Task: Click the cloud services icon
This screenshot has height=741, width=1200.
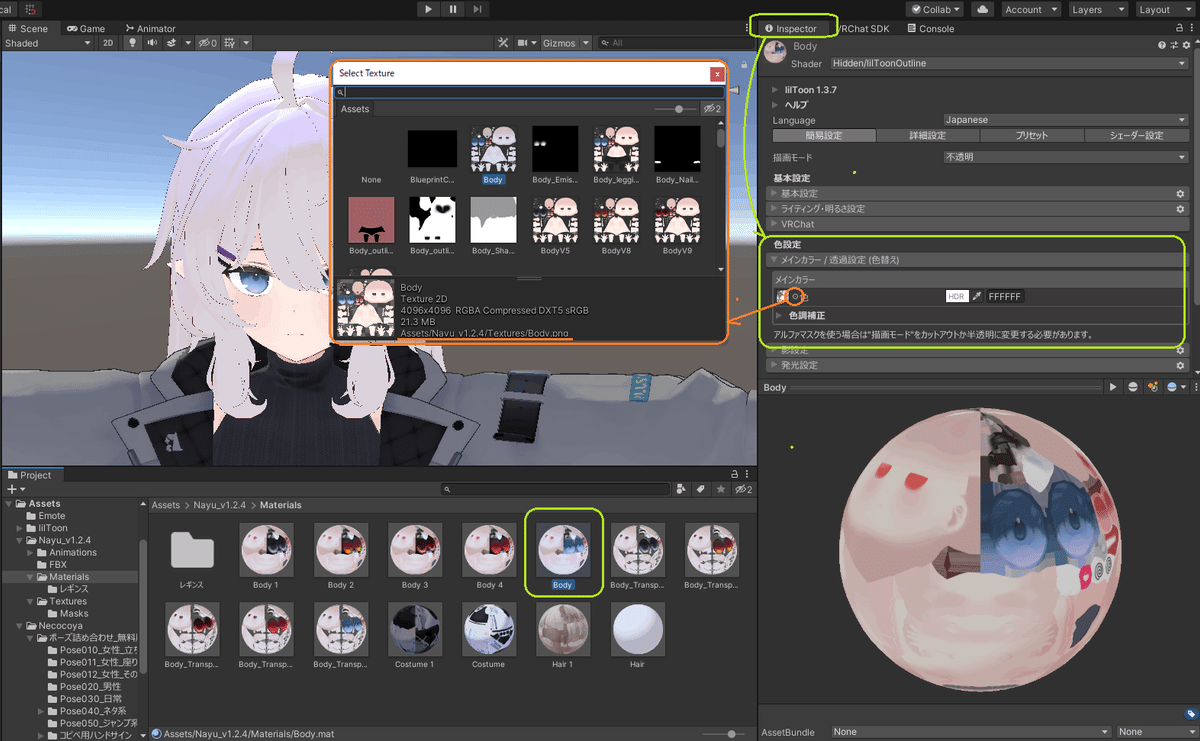Action: click(x=982, y=9)
